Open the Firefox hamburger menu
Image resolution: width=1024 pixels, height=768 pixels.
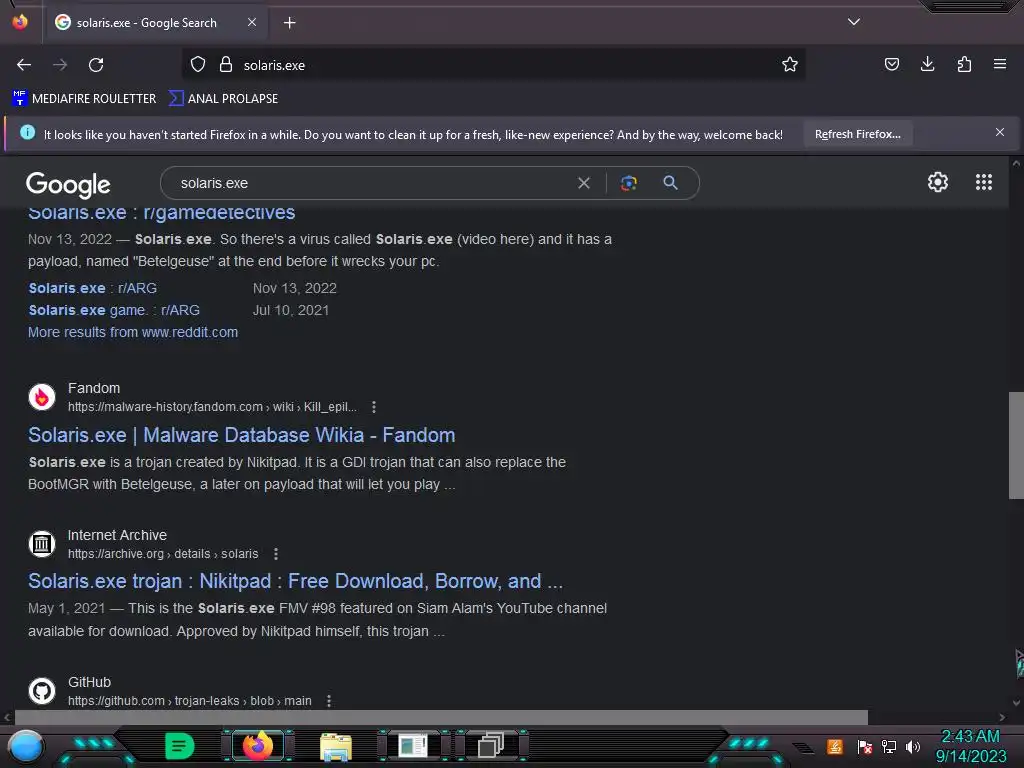coord(999,65)
